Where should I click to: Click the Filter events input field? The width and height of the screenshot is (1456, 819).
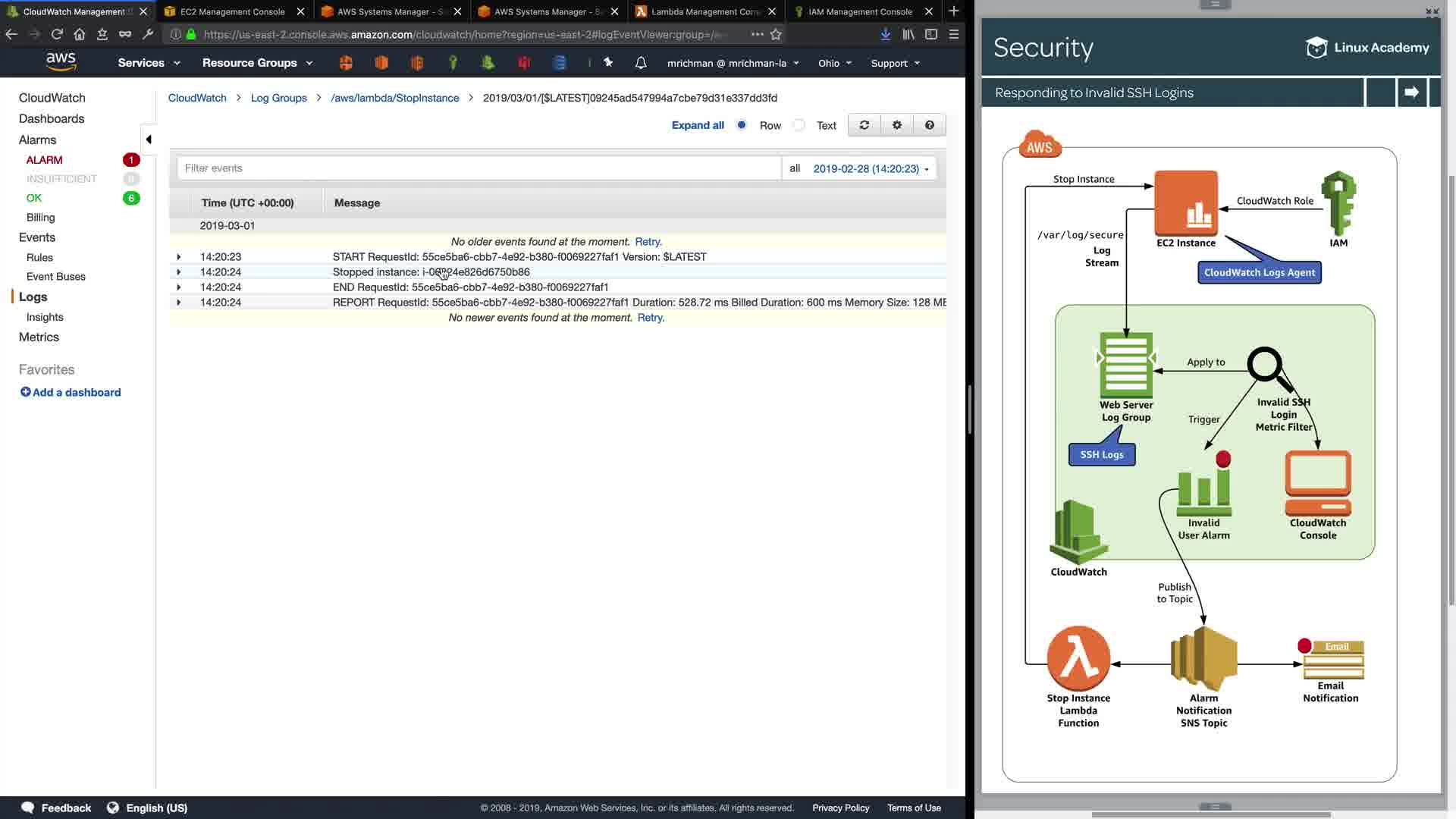[478, 168]
